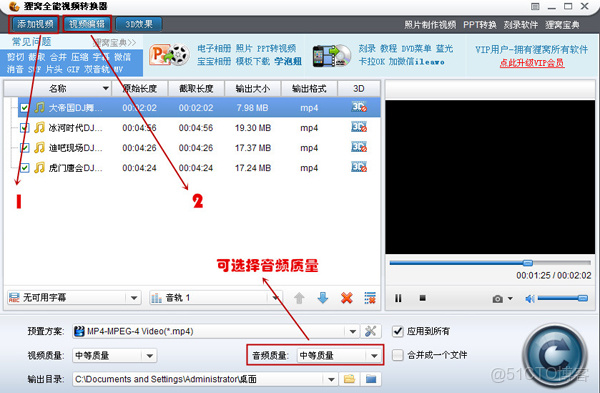The width and height of the screenshot is (600, 393).
Task: Click the PowerPoint-to-video conversion icon
Action: [x=170, y=55]
